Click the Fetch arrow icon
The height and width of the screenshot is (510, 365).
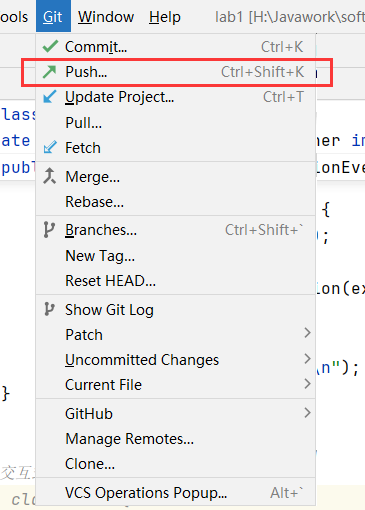tap(50, 147)
